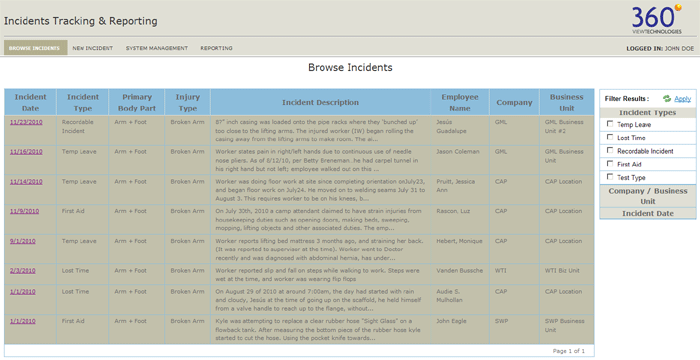Open the 2/3/2010 incident link

[x=23, y=271]
